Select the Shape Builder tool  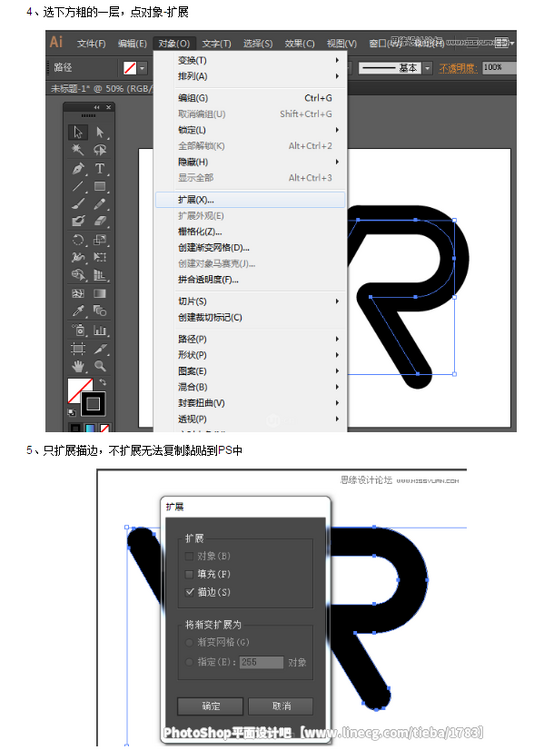click(78, 275)
